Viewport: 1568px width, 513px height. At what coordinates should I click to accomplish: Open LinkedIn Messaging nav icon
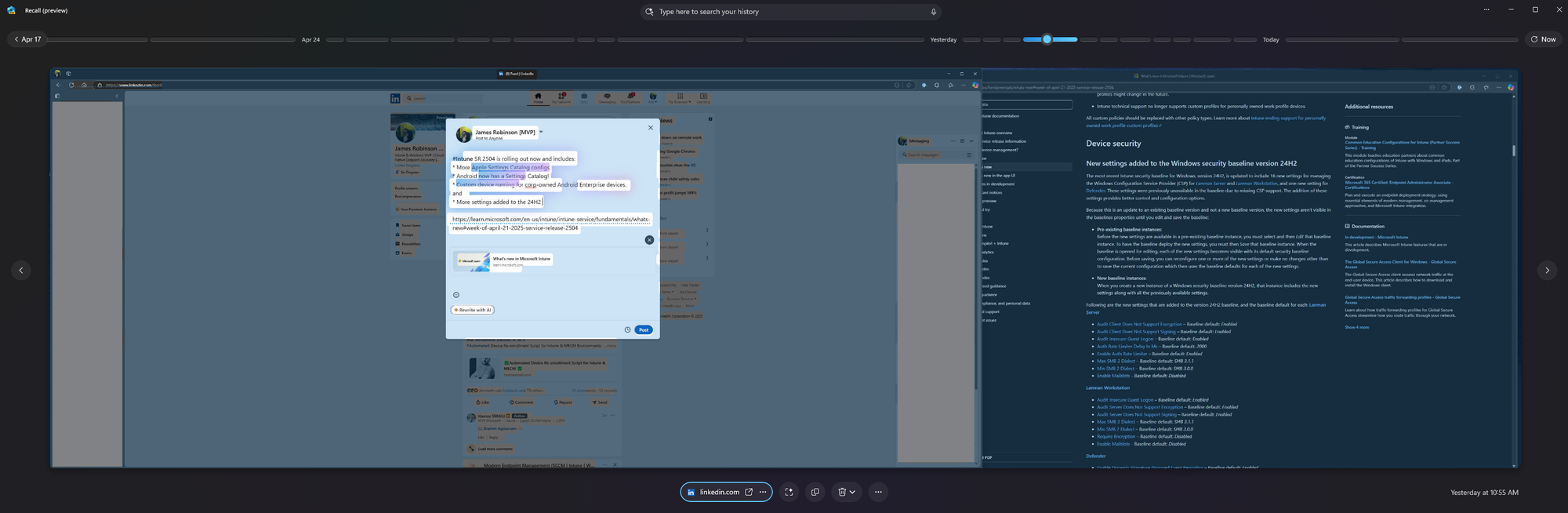pyautogui.click(x=607, y=98)
